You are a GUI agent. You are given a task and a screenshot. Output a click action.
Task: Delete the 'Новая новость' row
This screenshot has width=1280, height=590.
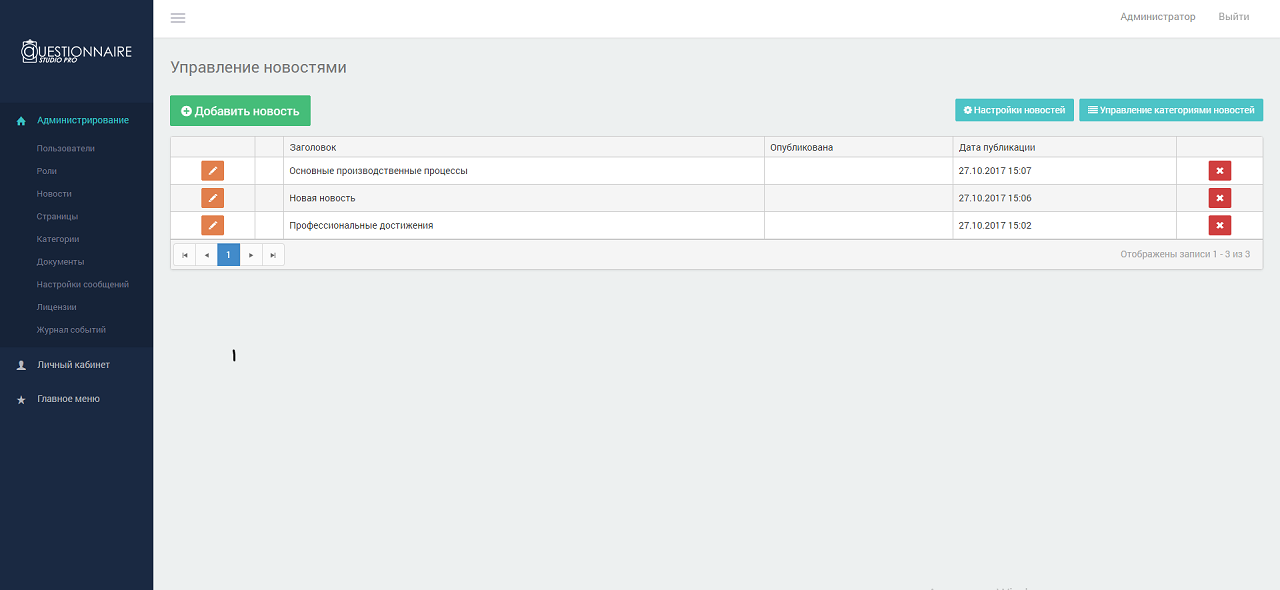1219,198
